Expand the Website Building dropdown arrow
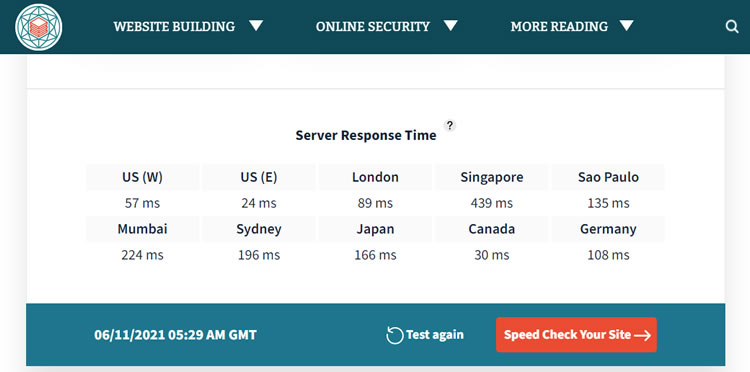Image resolution: width=750 pixels, height=372 pixels. [256, 25]
